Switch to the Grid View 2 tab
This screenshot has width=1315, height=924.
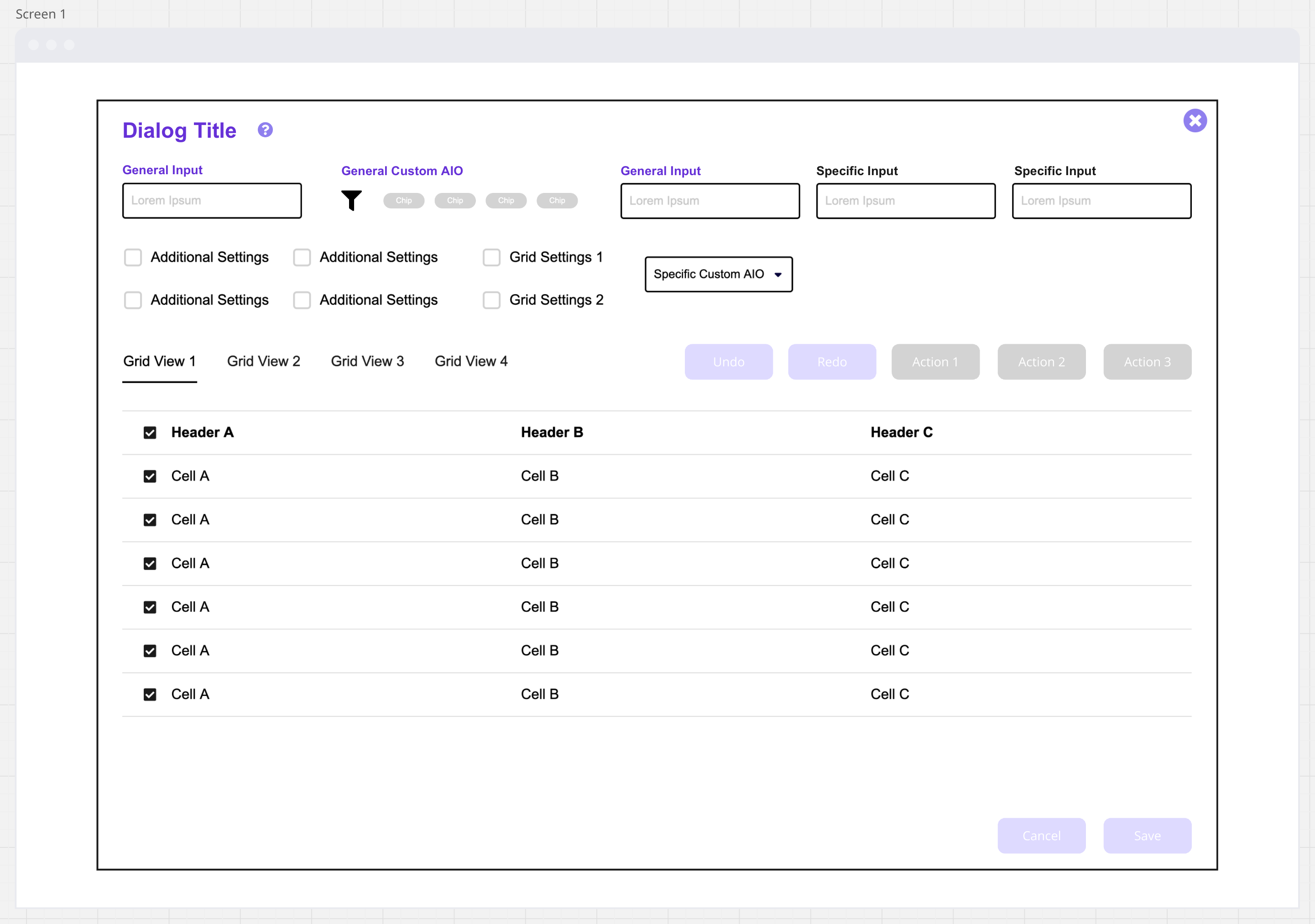pyautogui.click(x=263, y=361)
